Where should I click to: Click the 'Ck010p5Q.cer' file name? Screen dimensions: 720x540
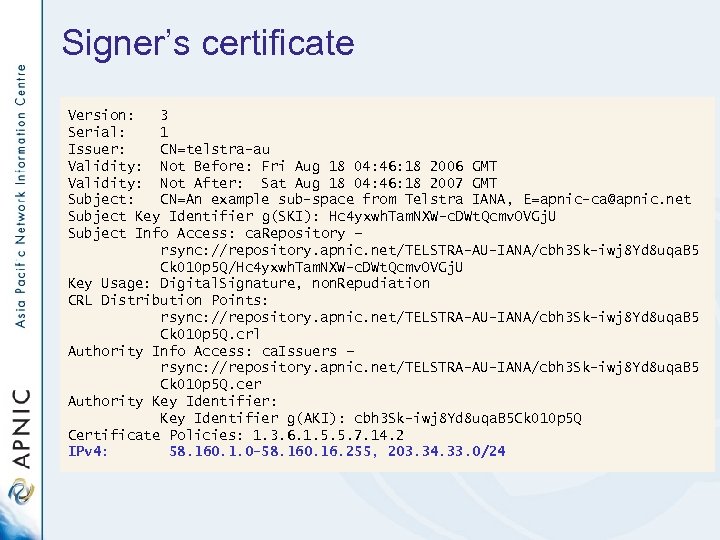[x=211, y=384]
